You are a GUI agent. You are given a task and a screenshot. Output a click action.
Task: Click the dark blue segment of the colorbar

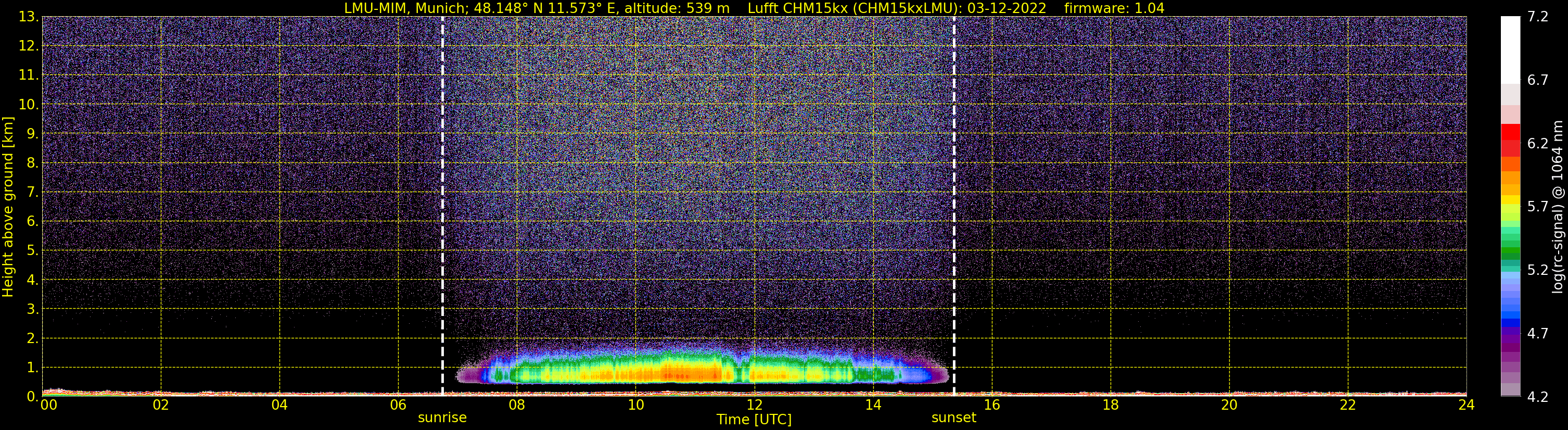(x=1510, y=323)
